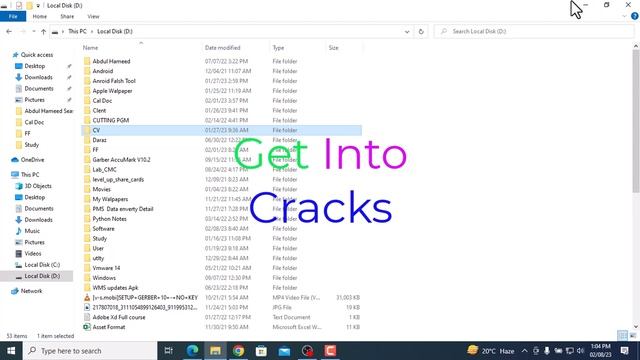Viewport: 640px width, 360px height.
Task: Sort by Date modified column header
Action: 222,48
